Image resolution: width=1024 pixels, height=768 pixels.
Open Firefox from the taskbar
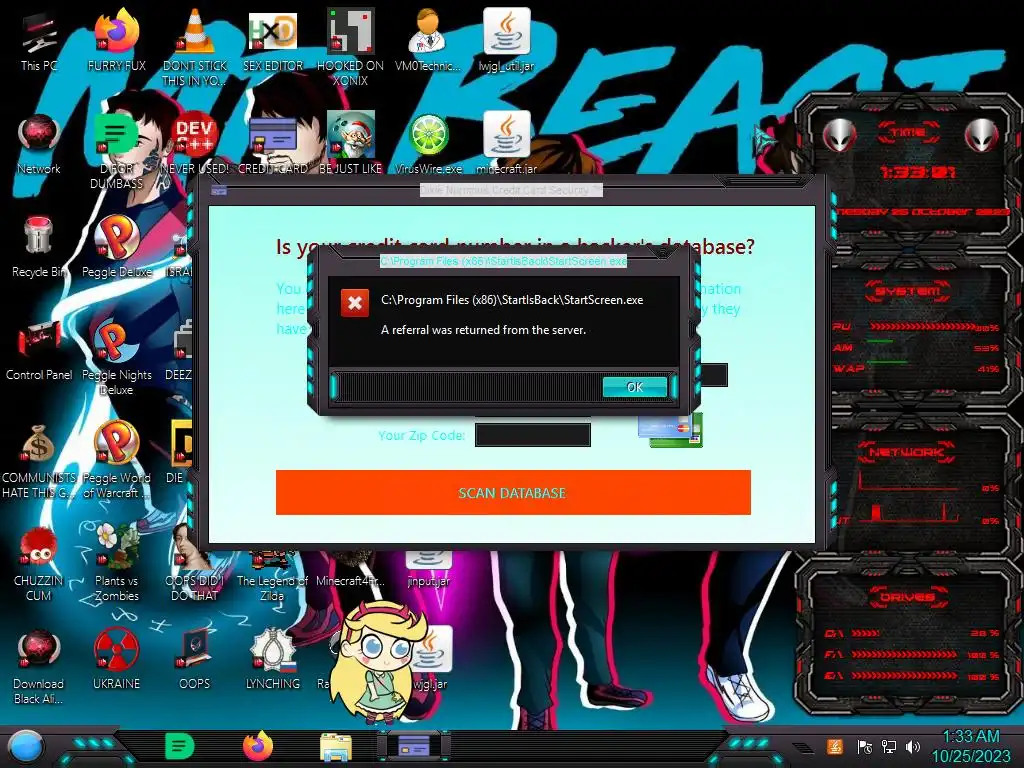coord(258,746)
